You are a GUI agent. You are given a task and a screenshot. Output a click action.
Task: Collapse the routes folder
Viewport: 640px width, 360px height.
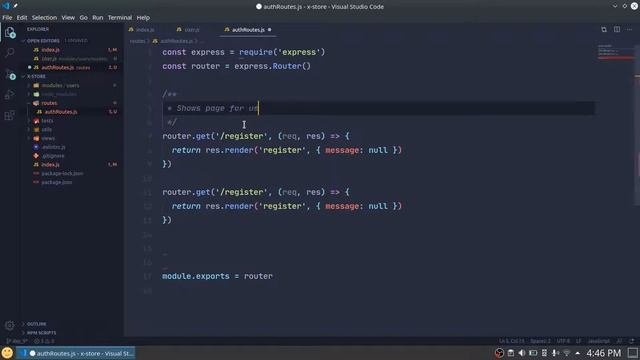point(49,103)
